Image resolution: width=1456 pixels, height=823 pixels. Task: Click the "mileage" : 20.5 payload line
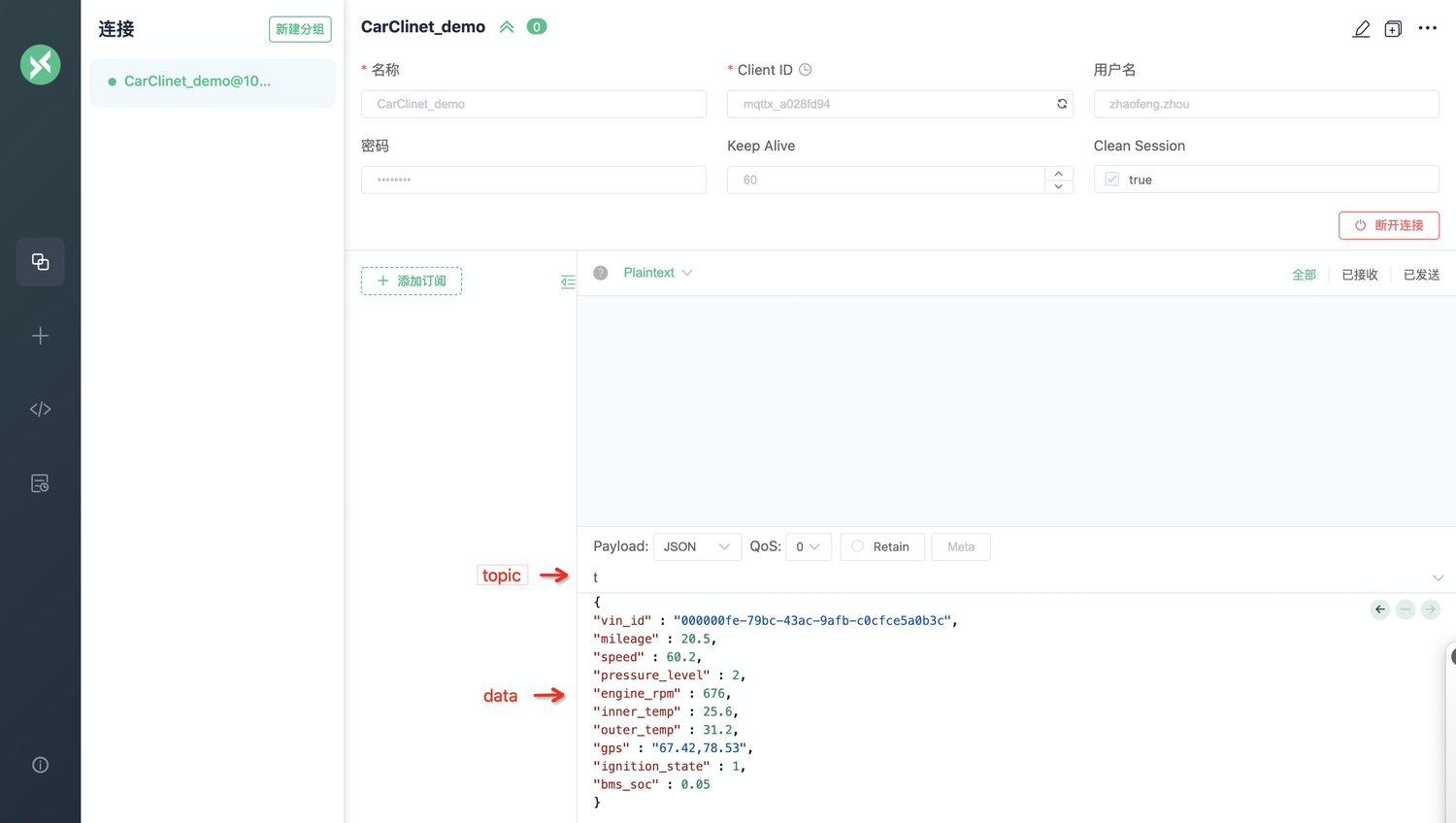click(x=654, y=640)
